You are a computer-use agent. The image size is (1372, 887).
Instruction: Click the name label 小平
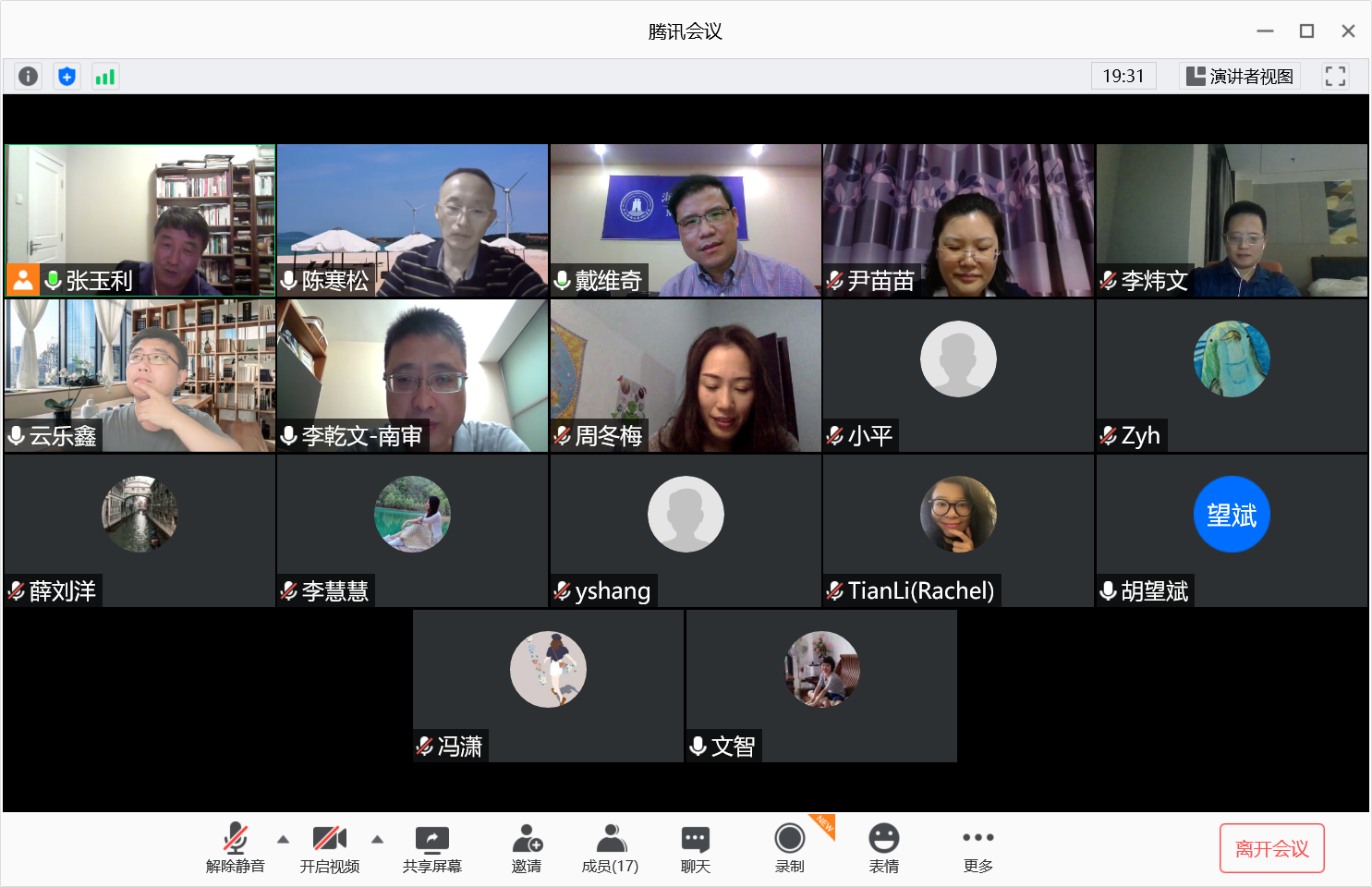click(x=870, y=435)
